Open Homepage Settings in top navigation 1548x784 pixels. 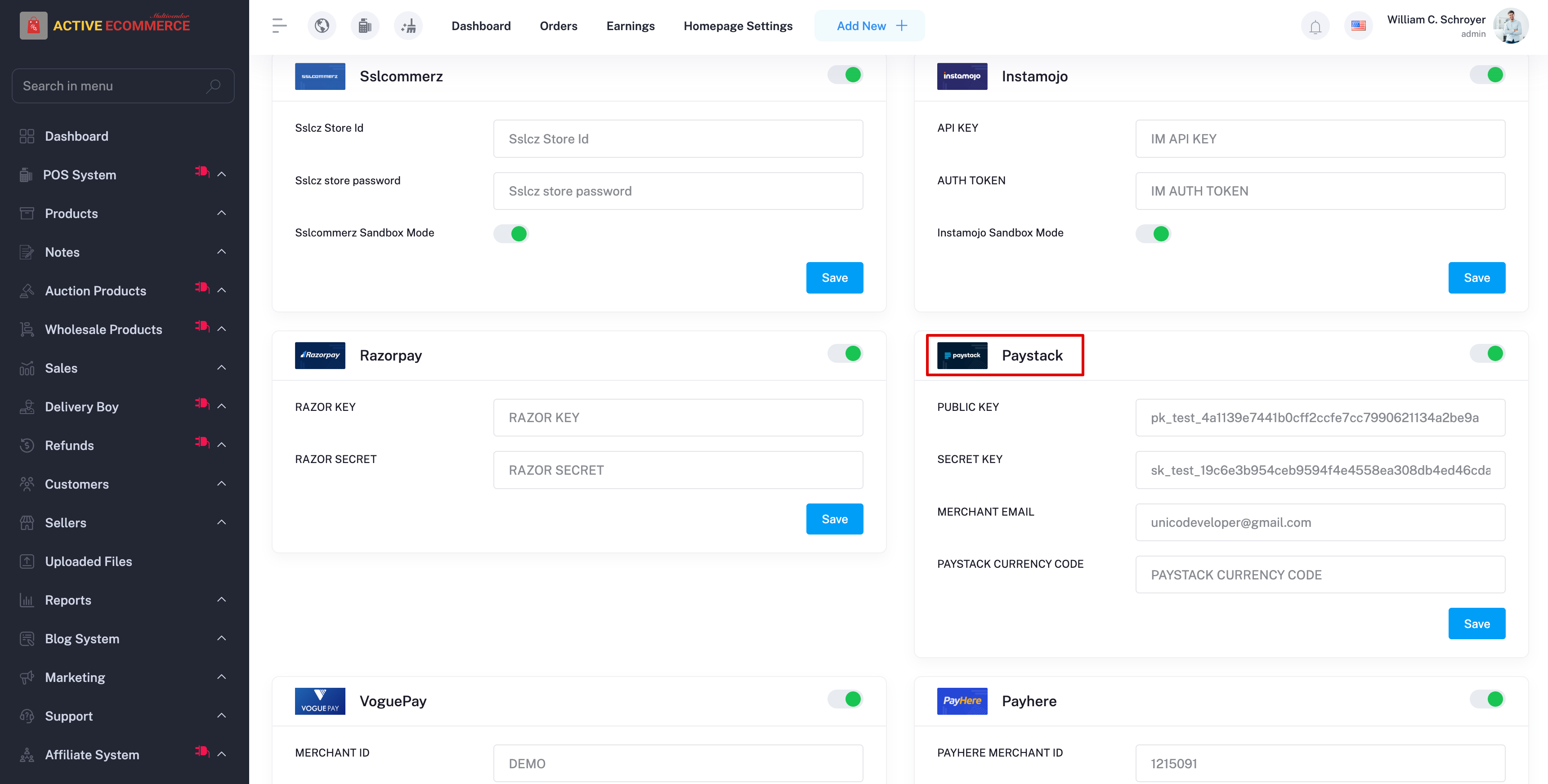point(738,26)
